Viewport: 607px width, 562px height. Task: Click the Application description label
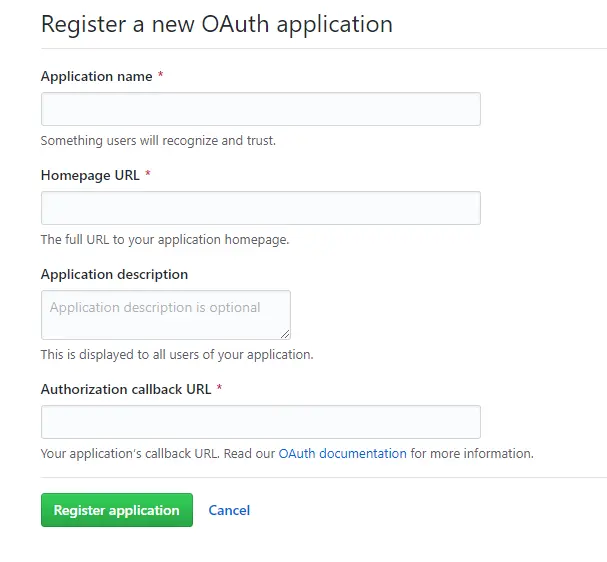tap(114, 274)
